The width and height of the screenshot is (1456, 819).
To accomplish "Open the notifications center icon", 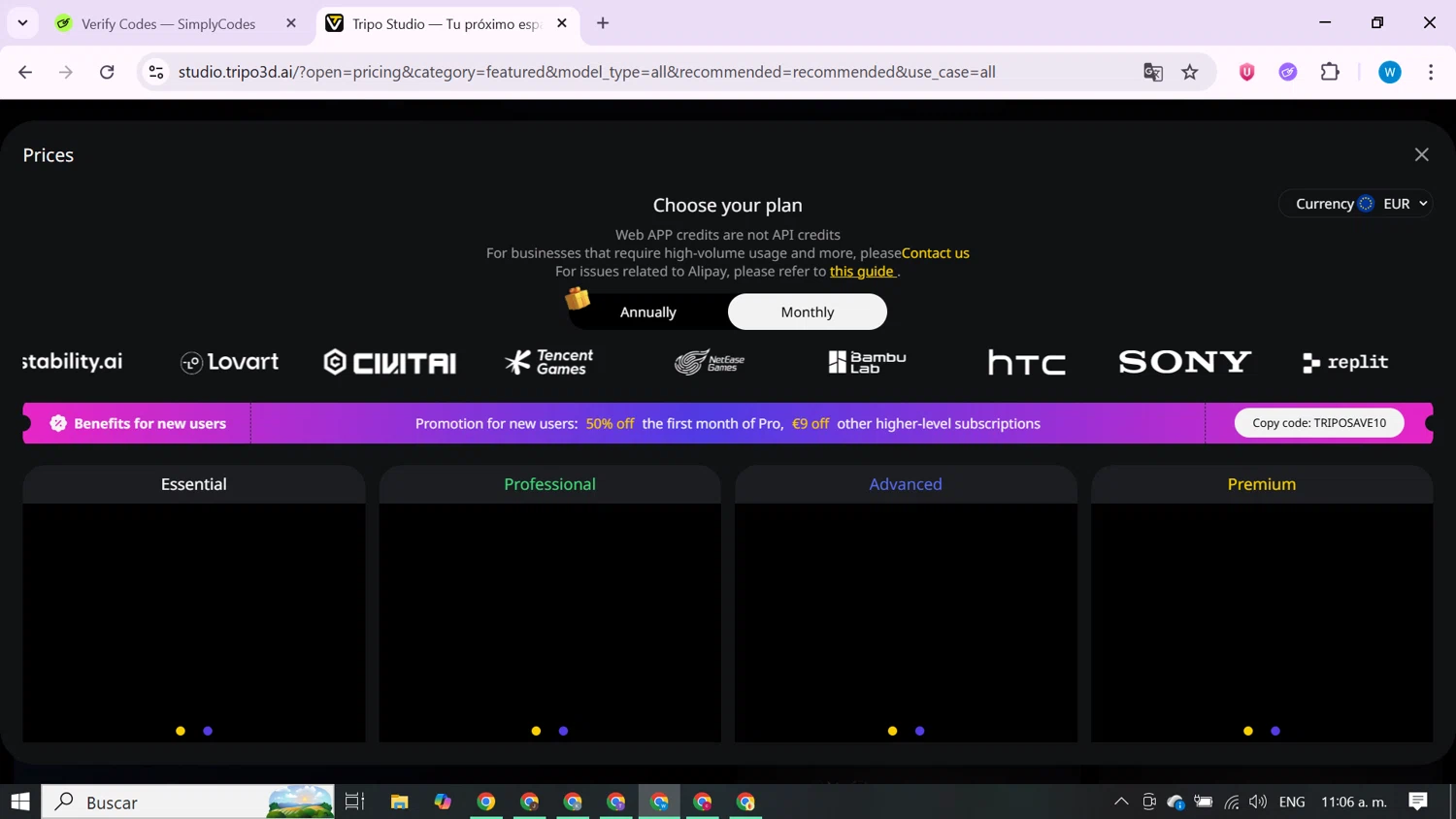I will coord(1418,802).
